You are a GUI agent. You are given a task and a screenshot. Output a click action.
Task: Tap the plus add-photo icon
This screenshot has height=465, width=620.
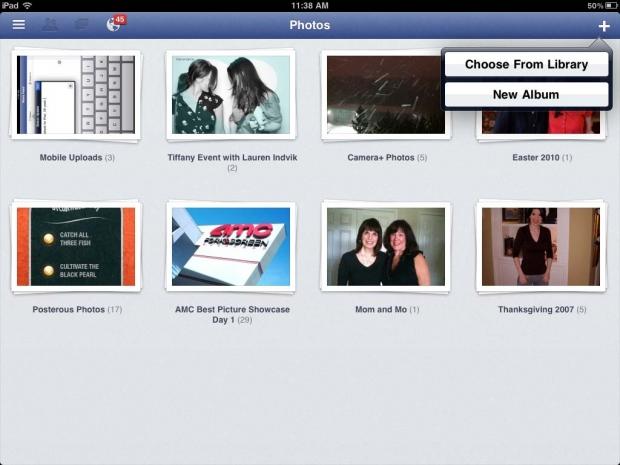604,26
